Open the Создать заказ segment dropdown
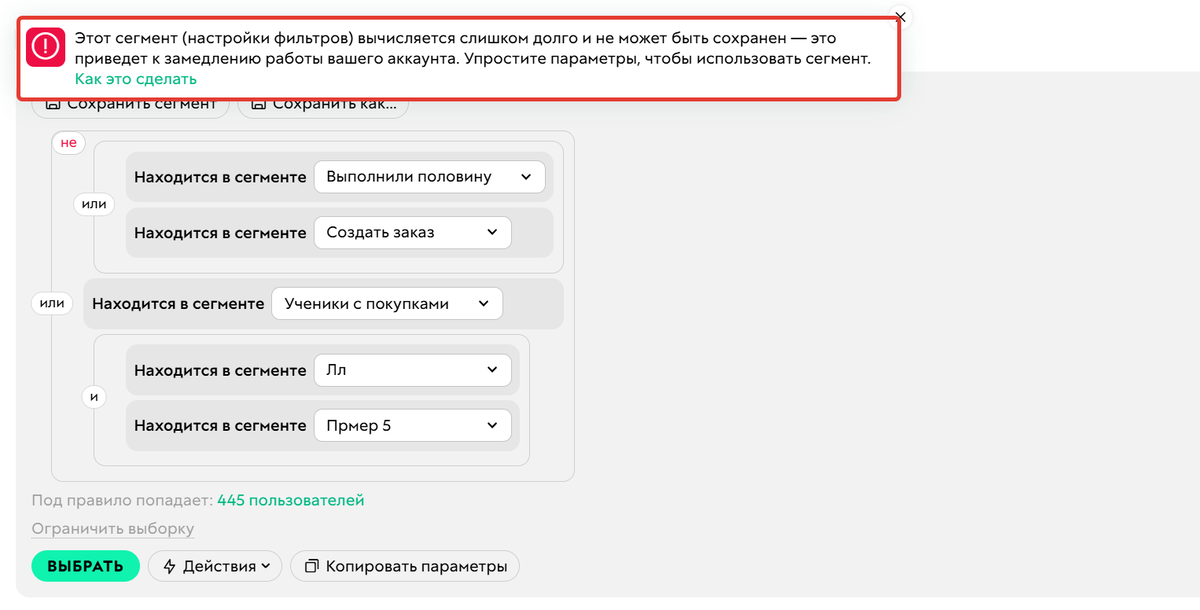1200x610 pixels. point(412,231)
